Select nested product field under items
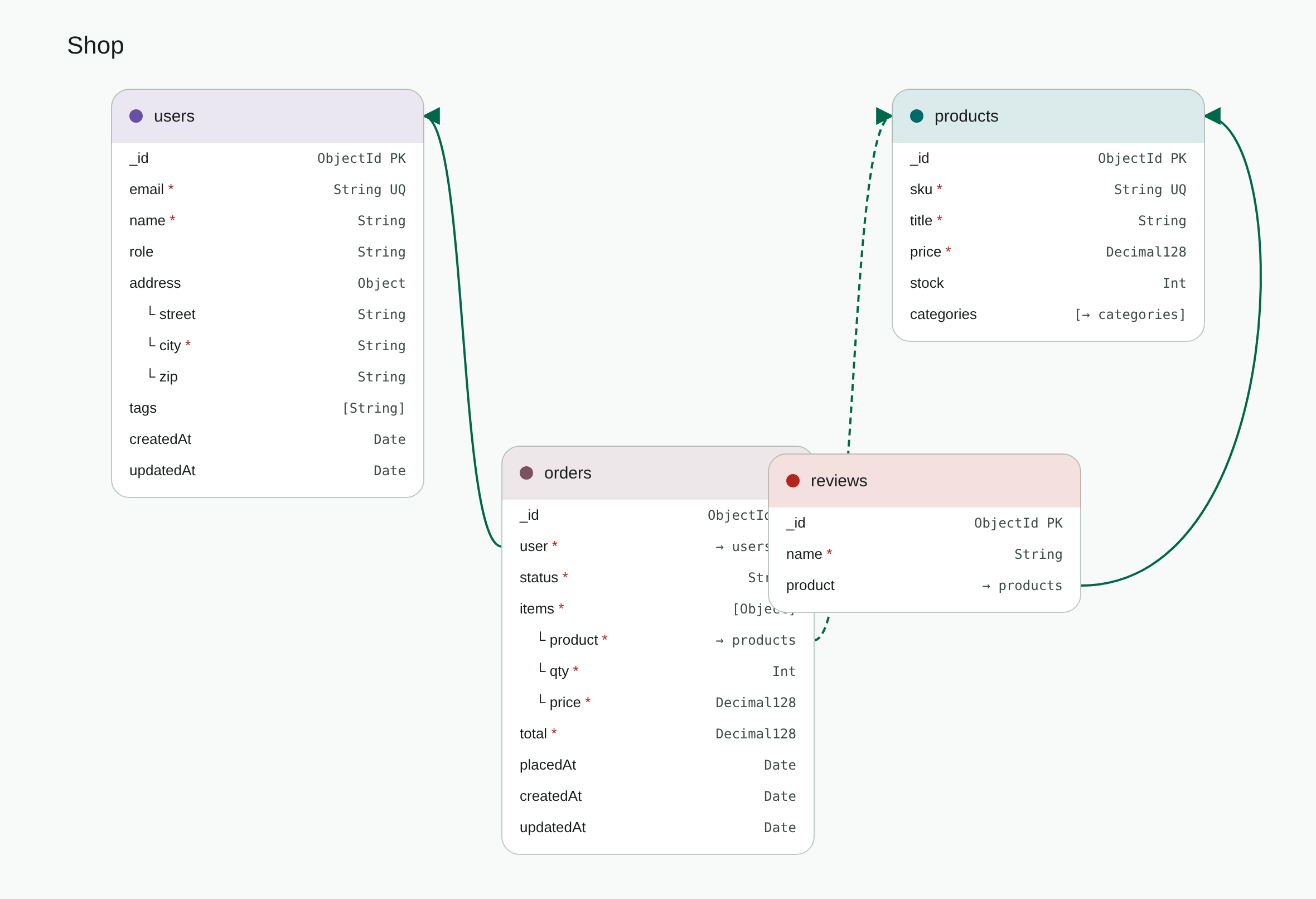1316x899 pixels. 658,640
